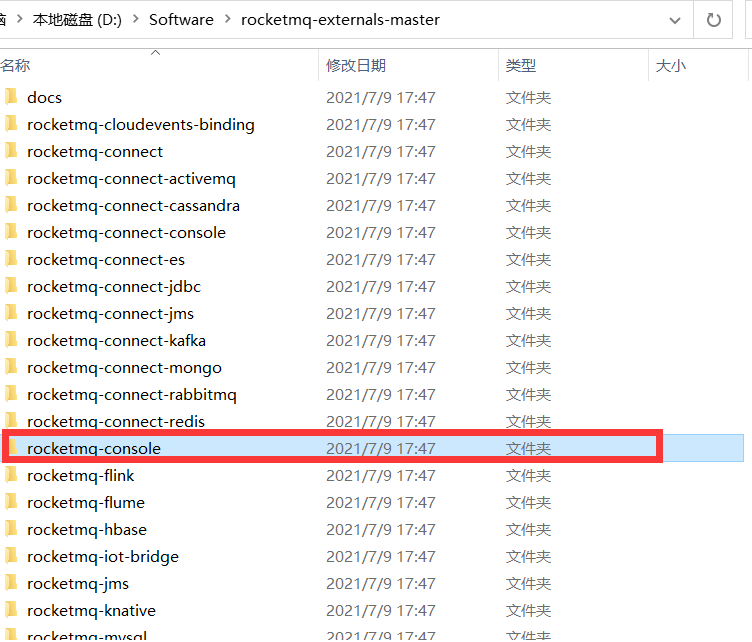Click the rocketmq-connect-kafka folder icon

tap(11, 339)
